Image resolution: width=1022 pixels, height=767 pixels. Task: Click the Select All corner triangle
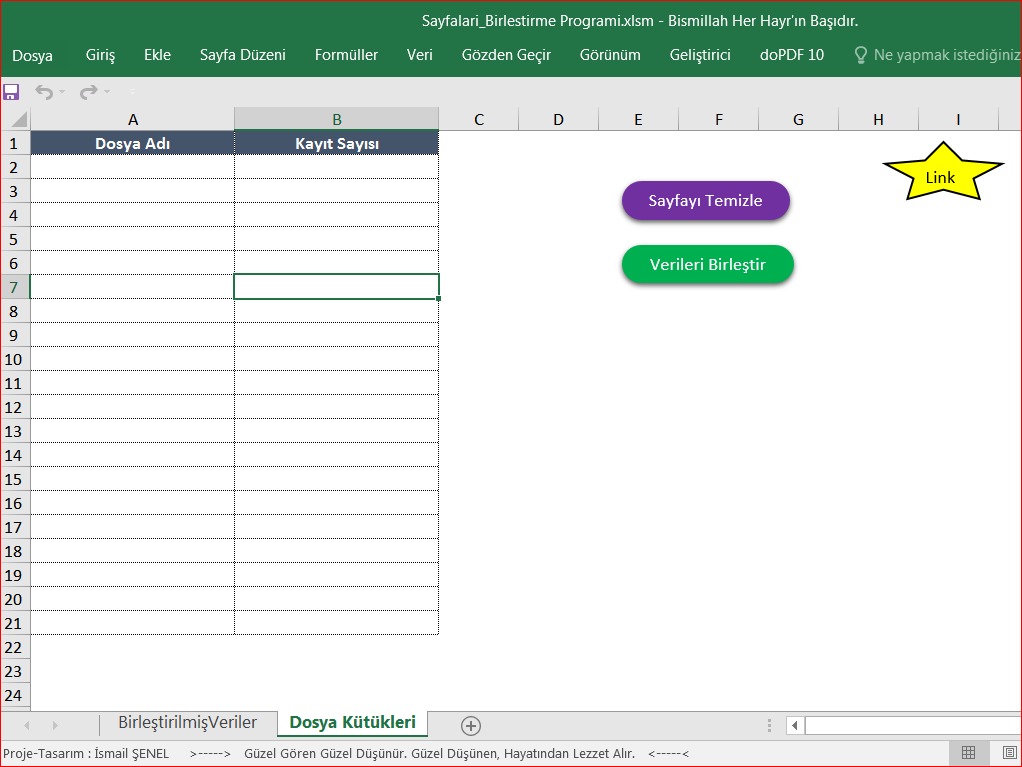point(19,119)
